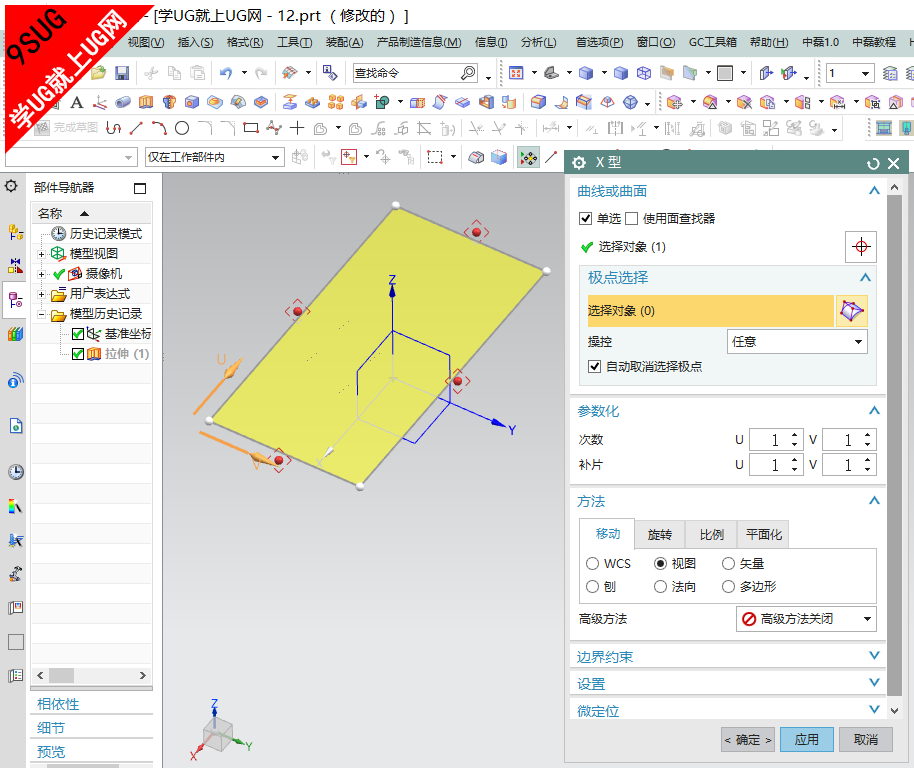Image resolution: width=914 pixels, height=768 pixels.
Task: Enable the 使用面查找器 checkbox
Action: pos(631,219)
